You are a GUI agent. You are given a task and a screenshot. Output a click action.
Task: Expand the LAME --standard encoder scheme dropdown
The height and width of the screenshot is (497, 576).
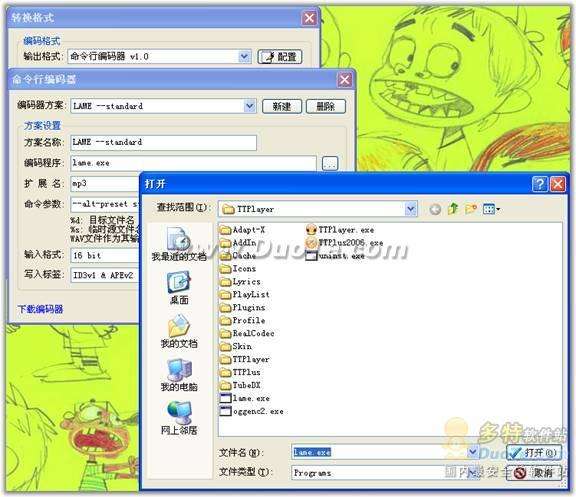pos(249,106)
